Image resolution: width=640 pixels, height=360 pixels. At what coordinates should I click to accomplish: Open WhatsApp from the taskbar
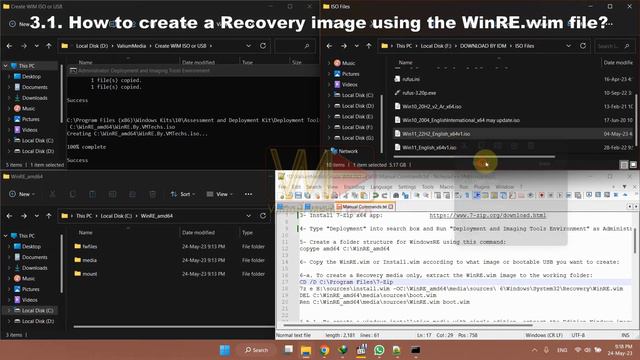point(379,350)
